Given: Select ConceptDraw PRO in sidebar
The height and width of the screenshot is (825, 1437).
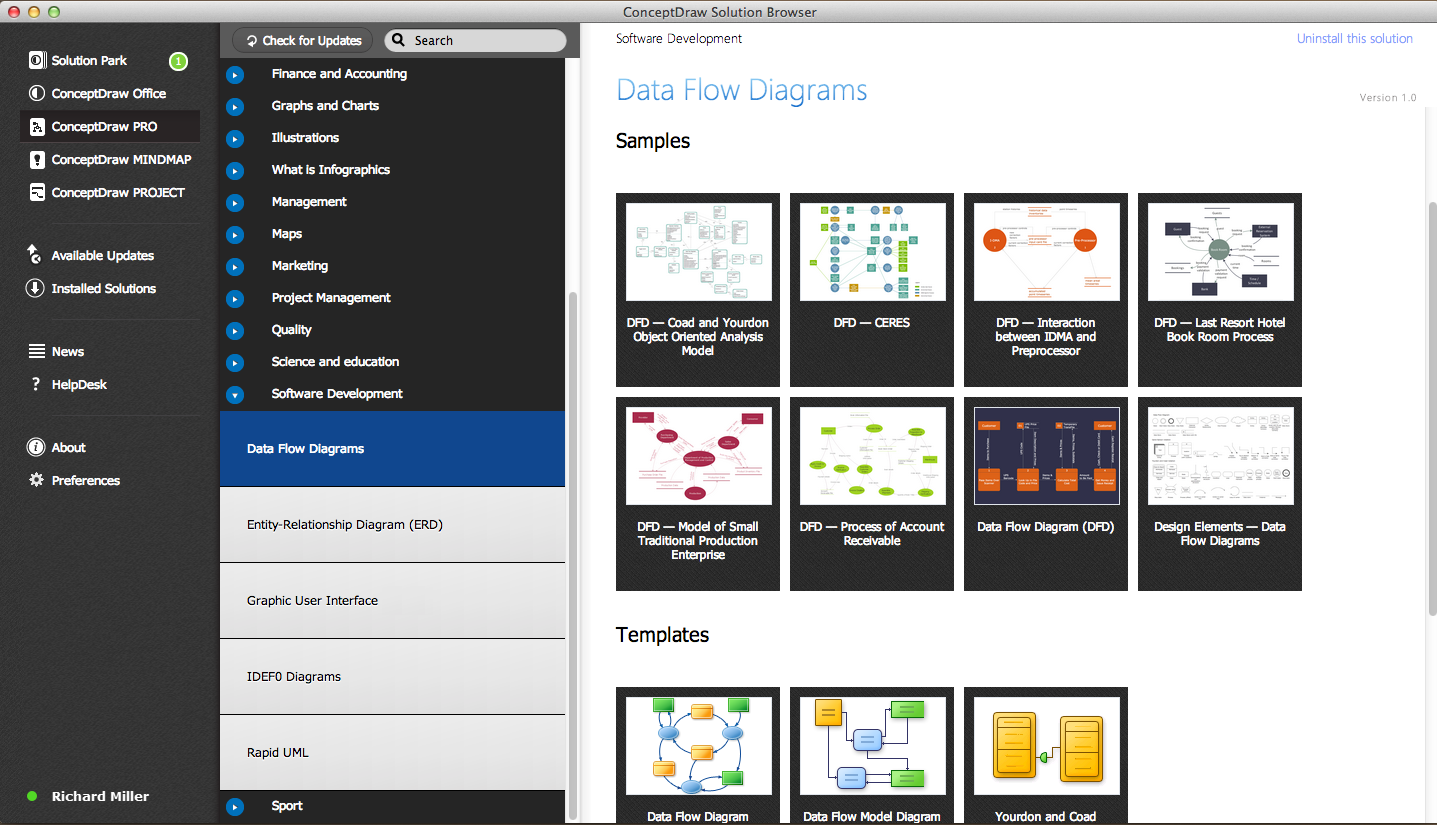Looking at the screenshot, I should point(110,126).
